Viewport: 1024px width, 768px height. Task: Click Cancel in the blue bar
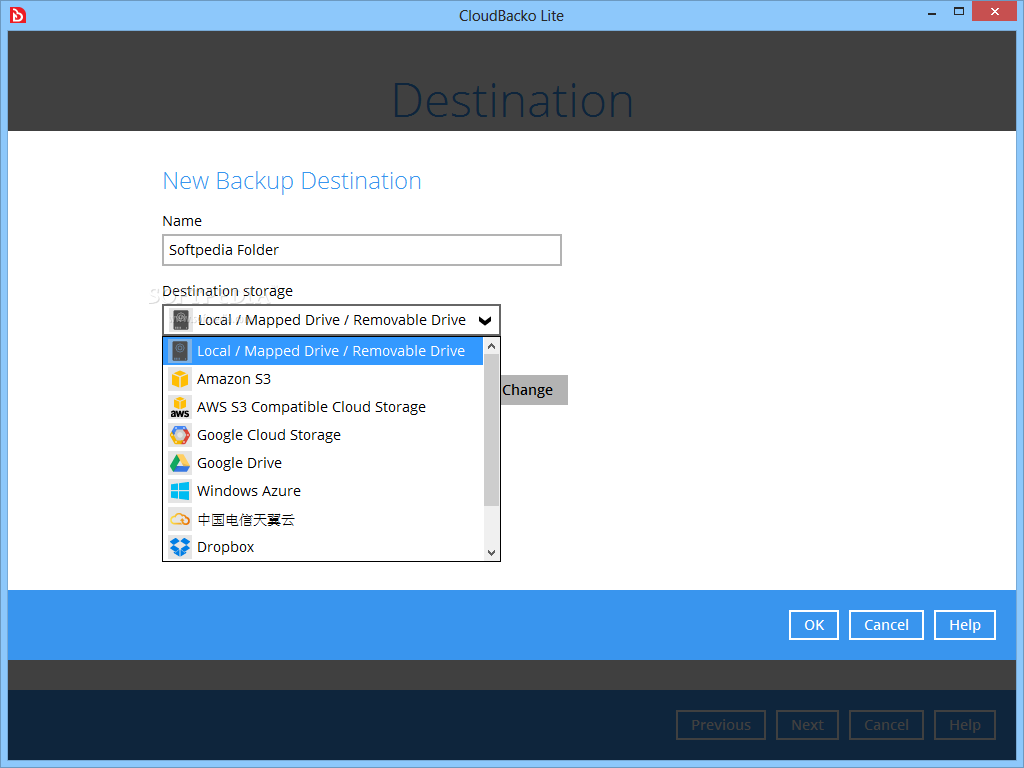tap(886, 625)
